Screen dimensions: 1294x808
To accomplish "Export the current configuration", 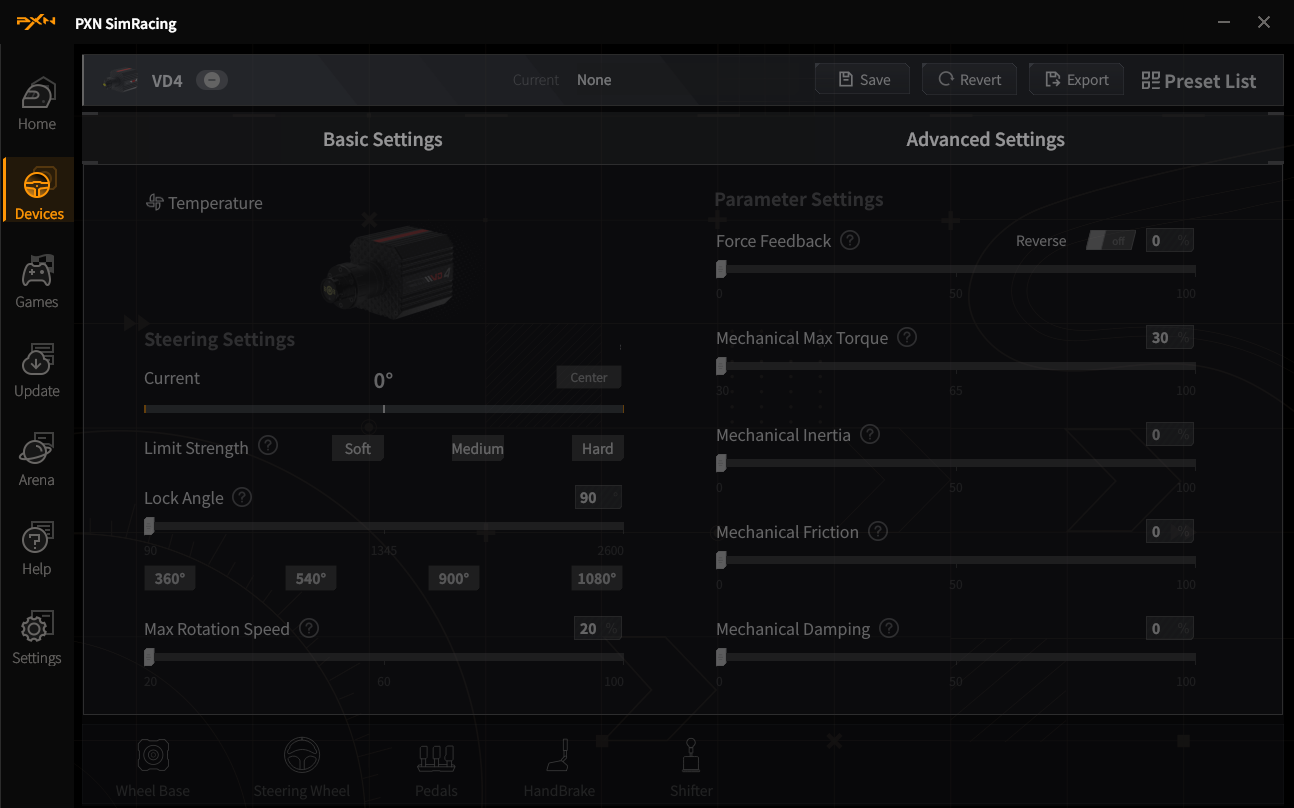I will coord(1076,79).
